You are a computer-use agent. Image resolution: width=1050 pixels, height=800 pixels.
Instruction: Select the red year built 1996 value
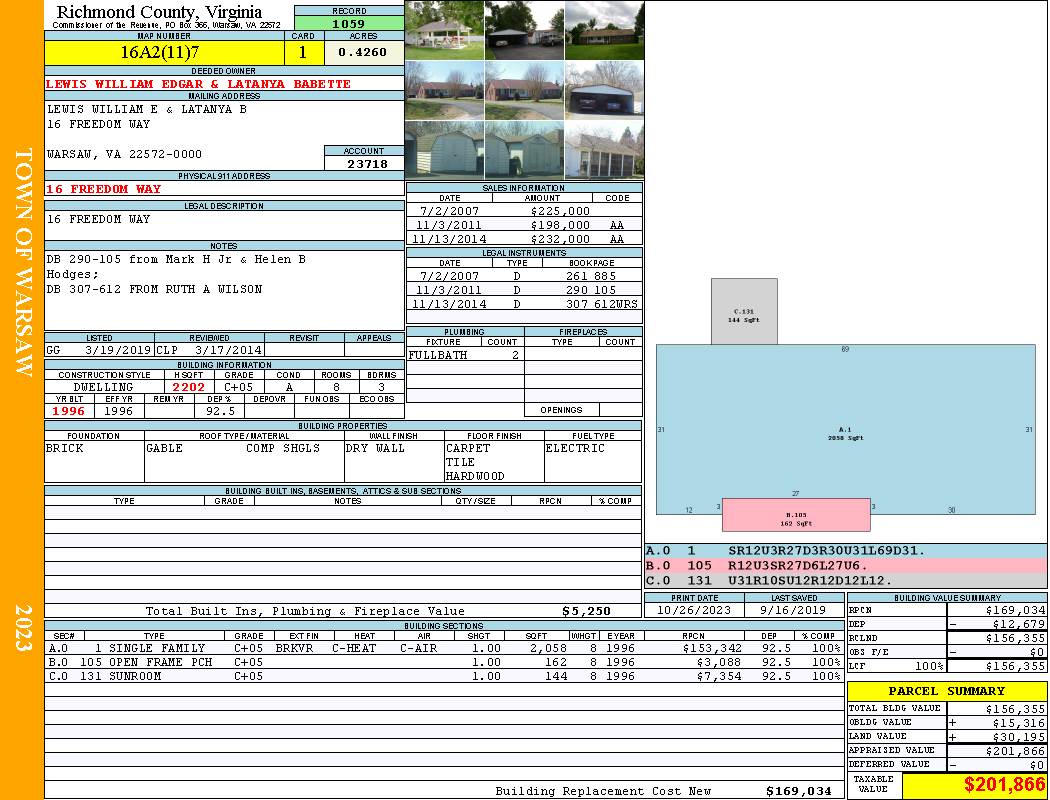[x=69, y=411]
